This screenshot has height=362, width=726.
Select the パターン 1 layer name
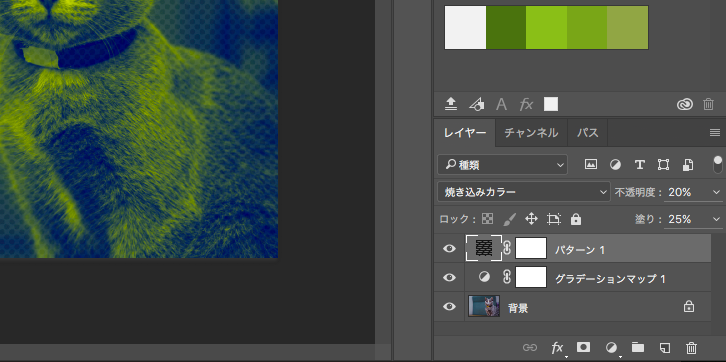[580, 250]
